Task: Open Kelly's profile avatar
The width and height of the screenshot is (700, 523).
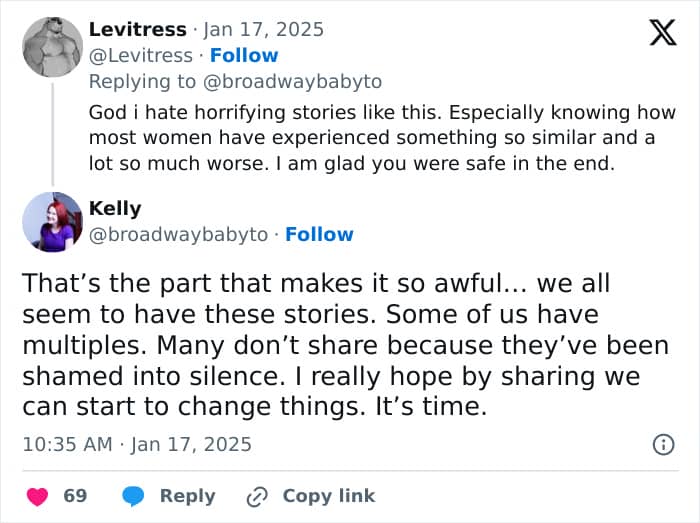Action: [x=52, y=222]
